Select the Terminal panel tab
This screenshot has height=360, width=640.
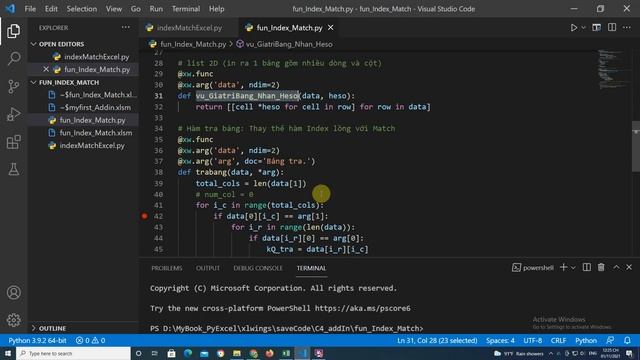[311, 268]
